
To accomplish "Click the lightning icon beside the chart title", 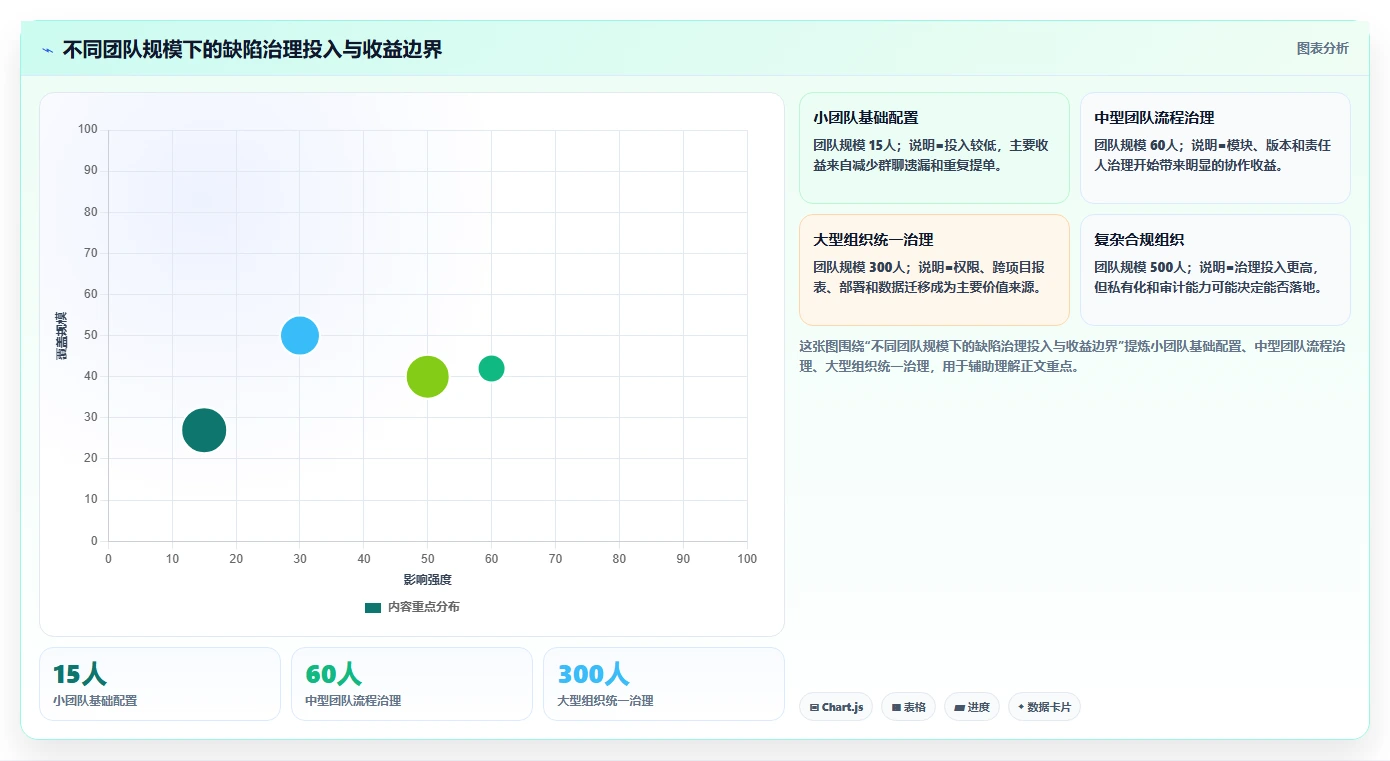I will tap(47, 50).
